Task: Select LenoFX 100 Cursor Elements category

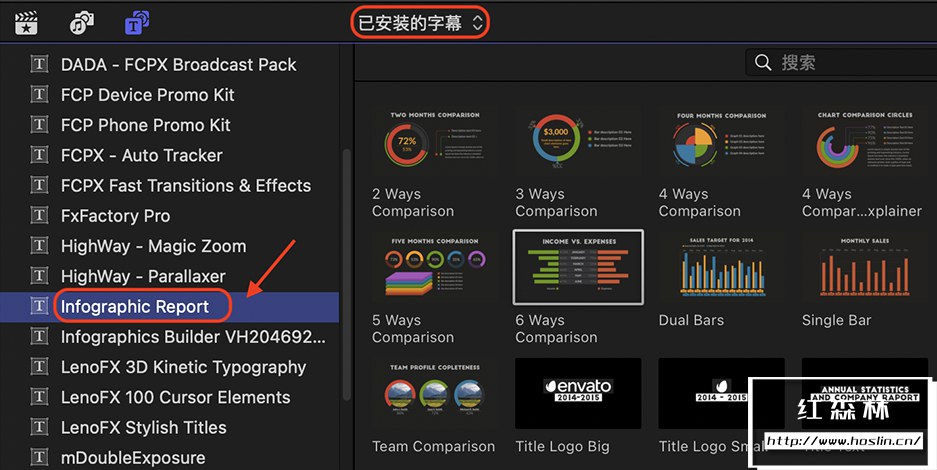Action: coord(176,398)
